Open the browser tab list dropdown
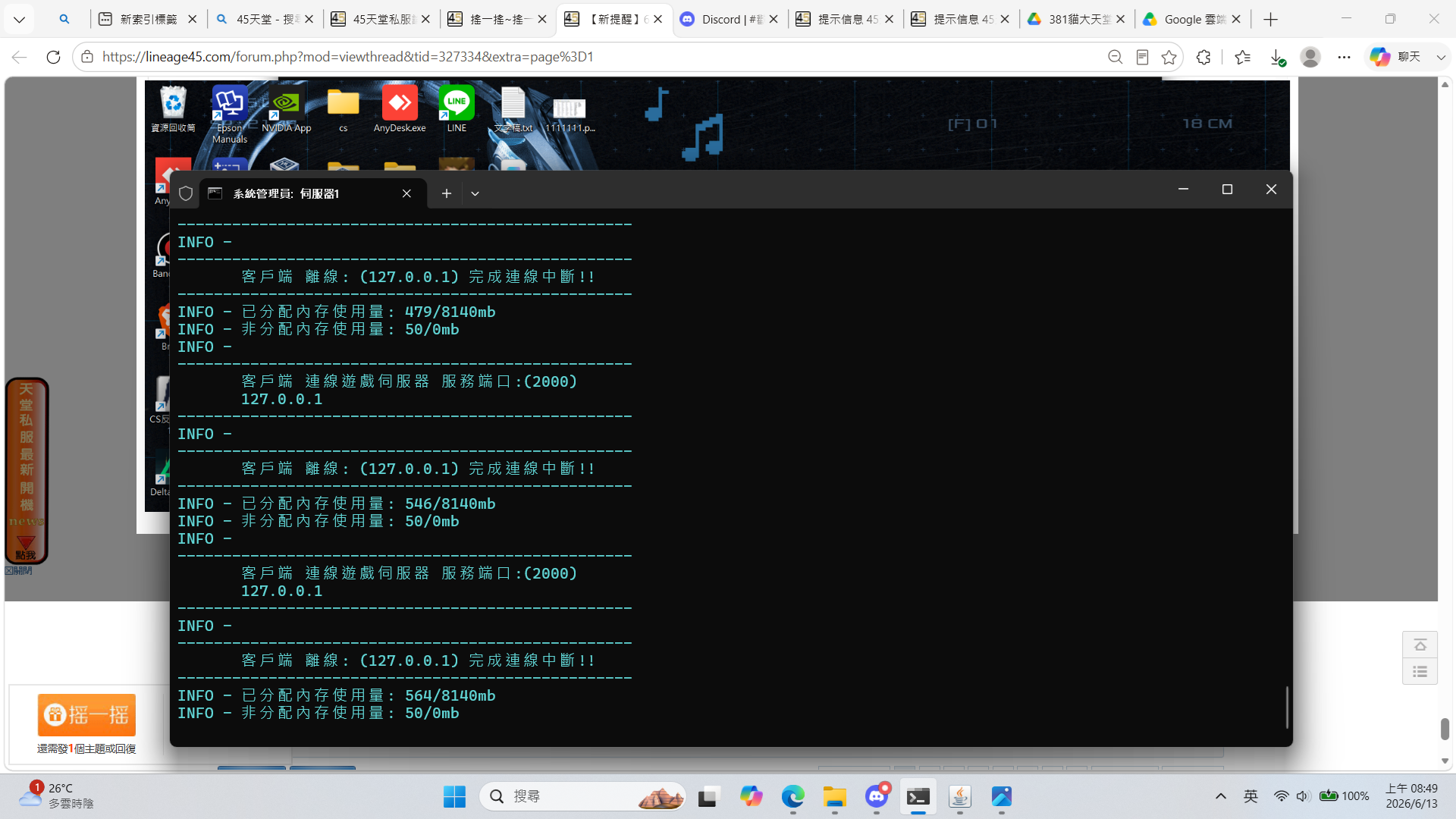The height and width of the screenshot is (819, 1456). click(19, 19)
